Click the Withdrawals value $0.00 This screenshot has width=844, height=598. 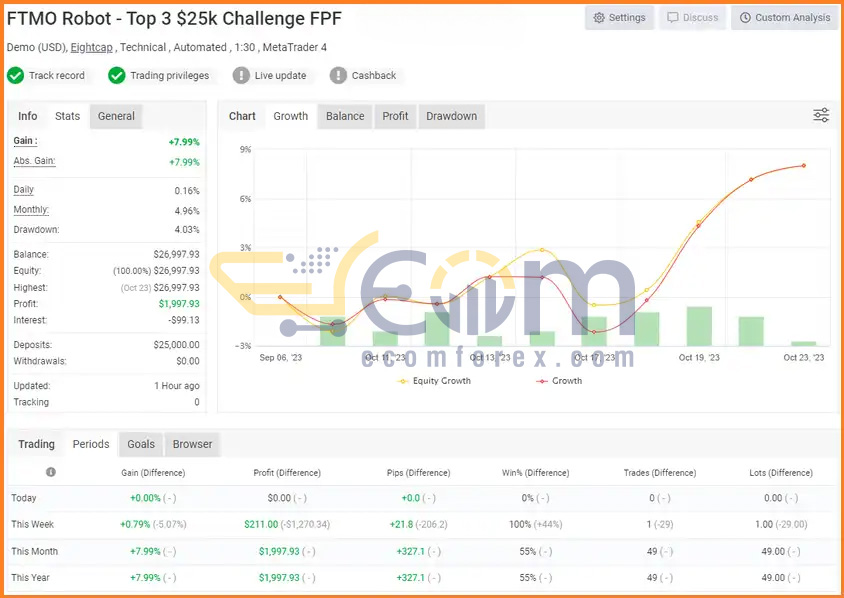pyautogui.click(x=188, y=361)
